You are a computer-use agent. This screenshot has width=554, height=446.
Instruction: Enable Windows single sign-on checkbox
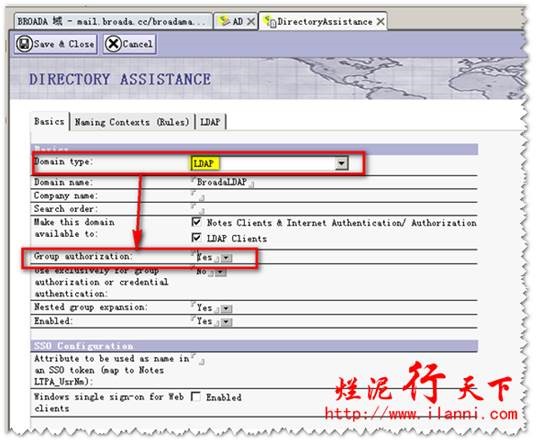coord(195,397)
